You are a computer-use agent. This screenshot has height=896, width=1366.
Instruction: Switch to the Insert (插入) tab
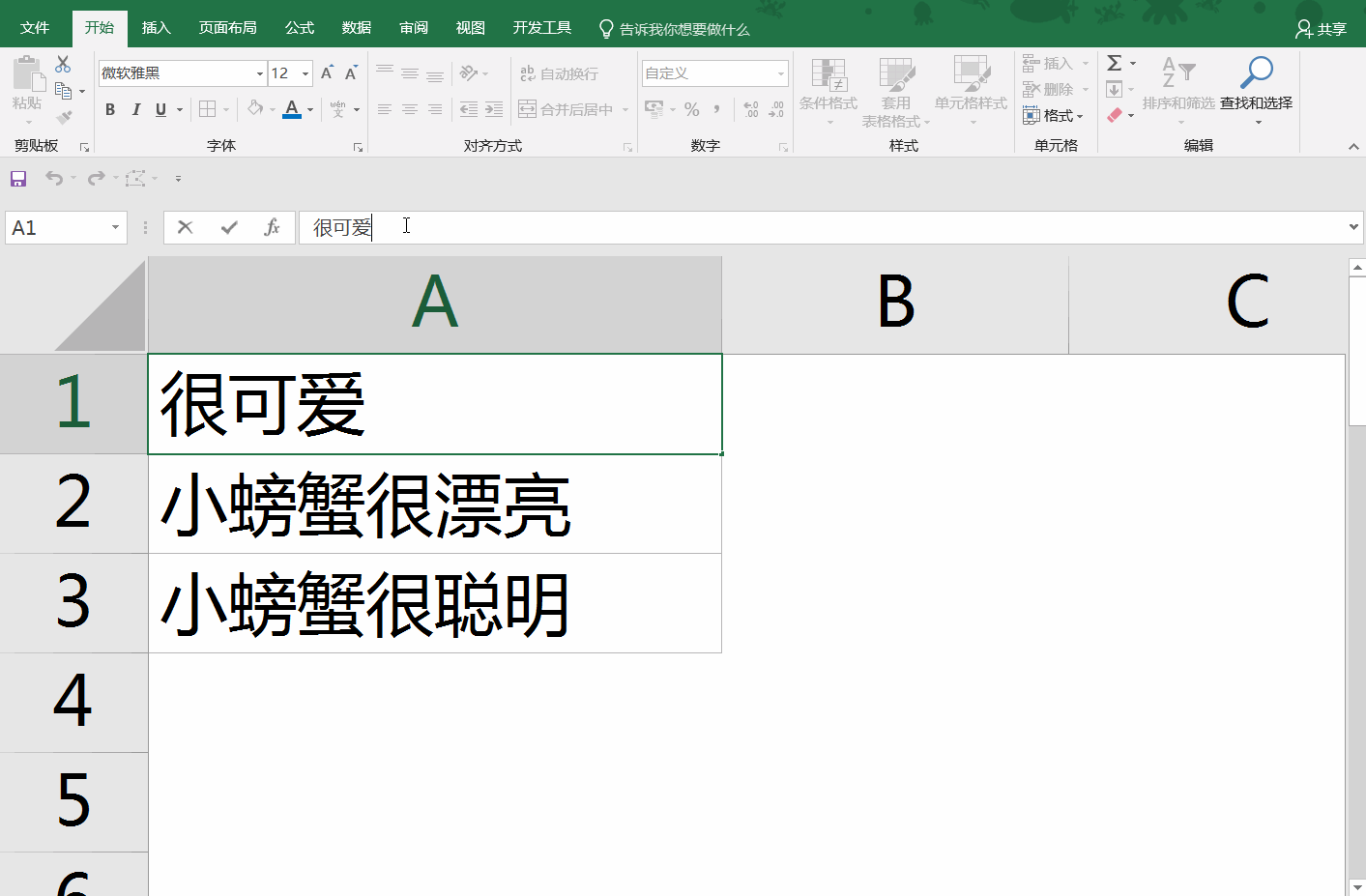click(157, 28)
